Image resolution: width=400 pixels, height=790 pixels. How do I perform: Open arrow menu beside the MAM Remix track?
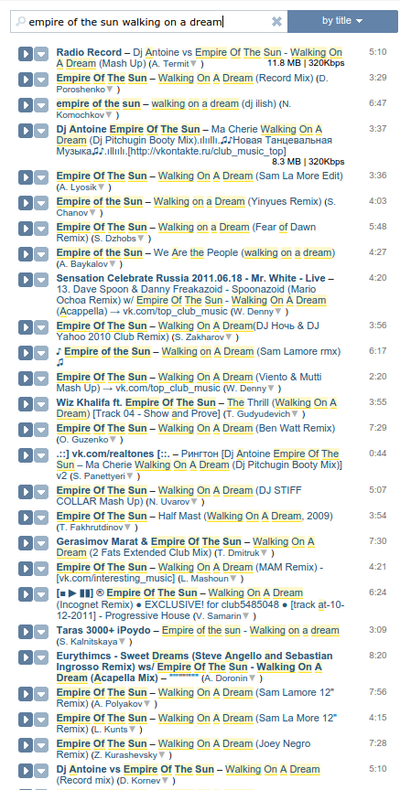(41, 569)
